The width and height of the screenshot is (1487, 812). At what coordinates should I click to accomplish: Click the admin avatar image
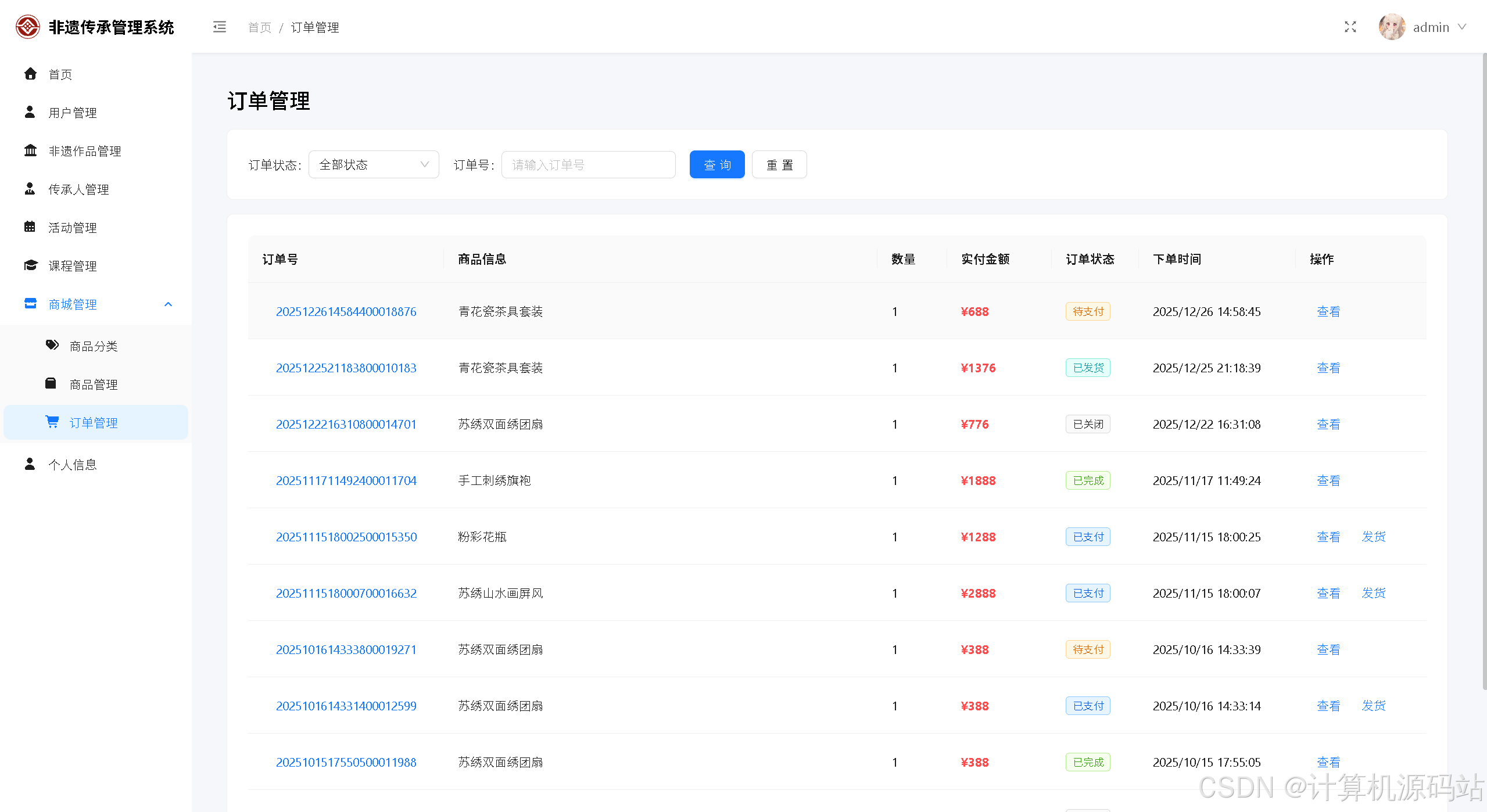click(1391, 27)
